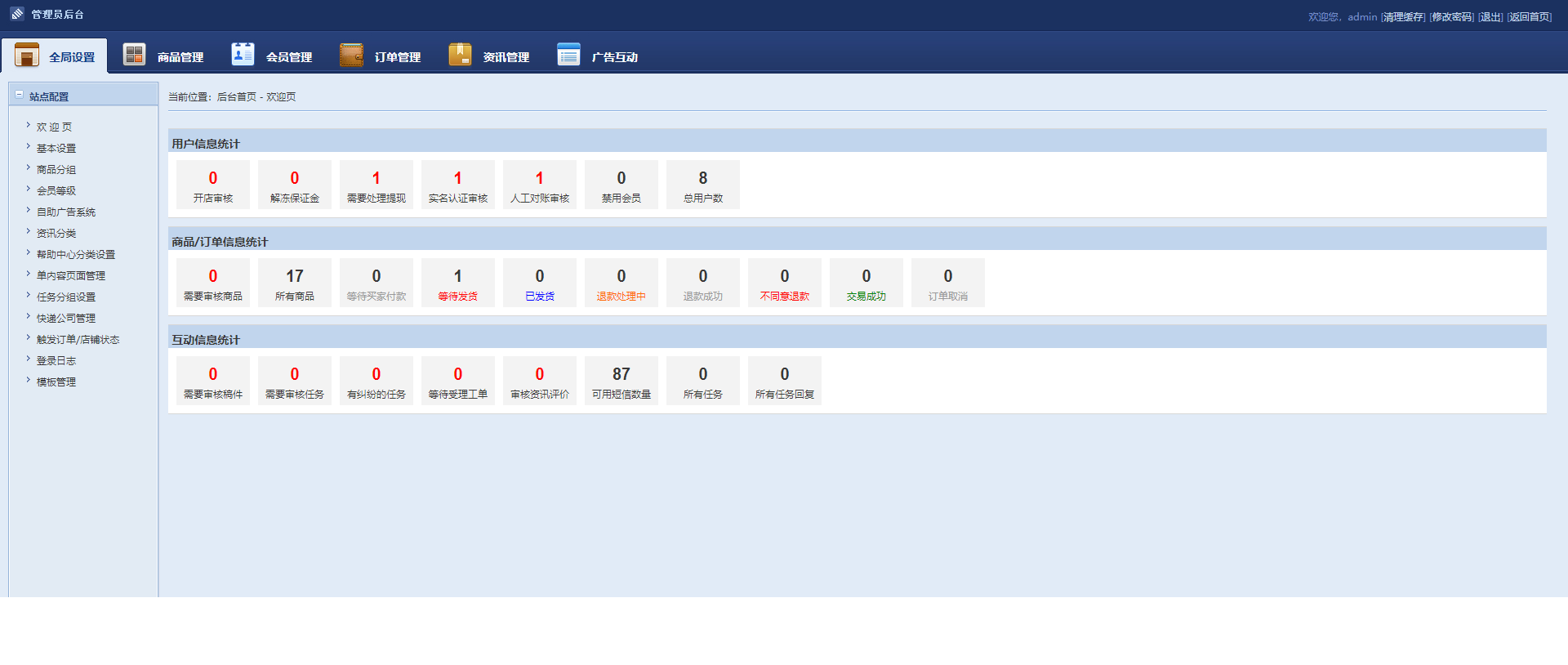The width and height of the screenshot is (1568, 665).
Task: Click the 广告互动 list icon
Action: (x=568, y=55)
